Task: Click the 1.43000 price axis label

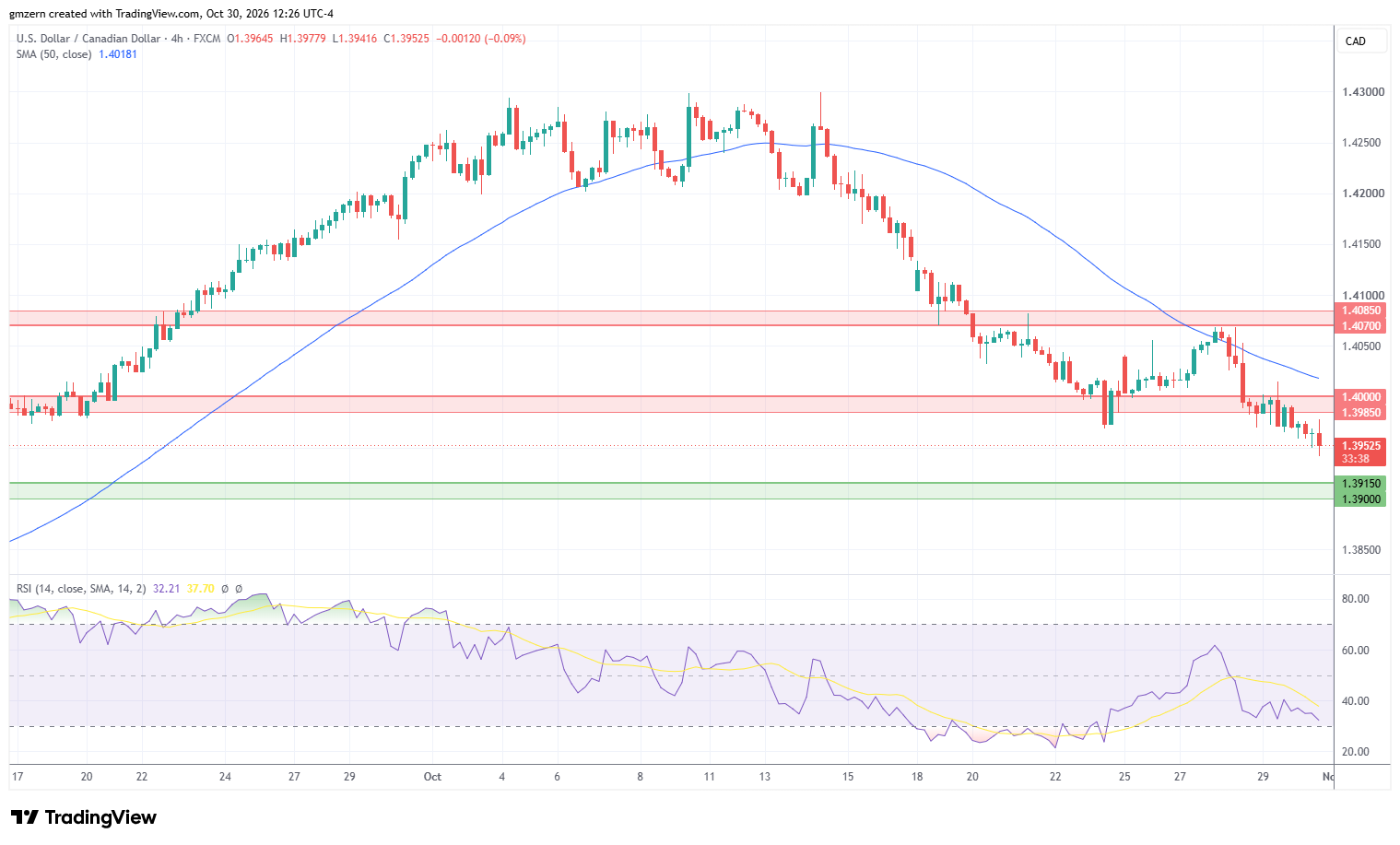Action: point(1363,92)
